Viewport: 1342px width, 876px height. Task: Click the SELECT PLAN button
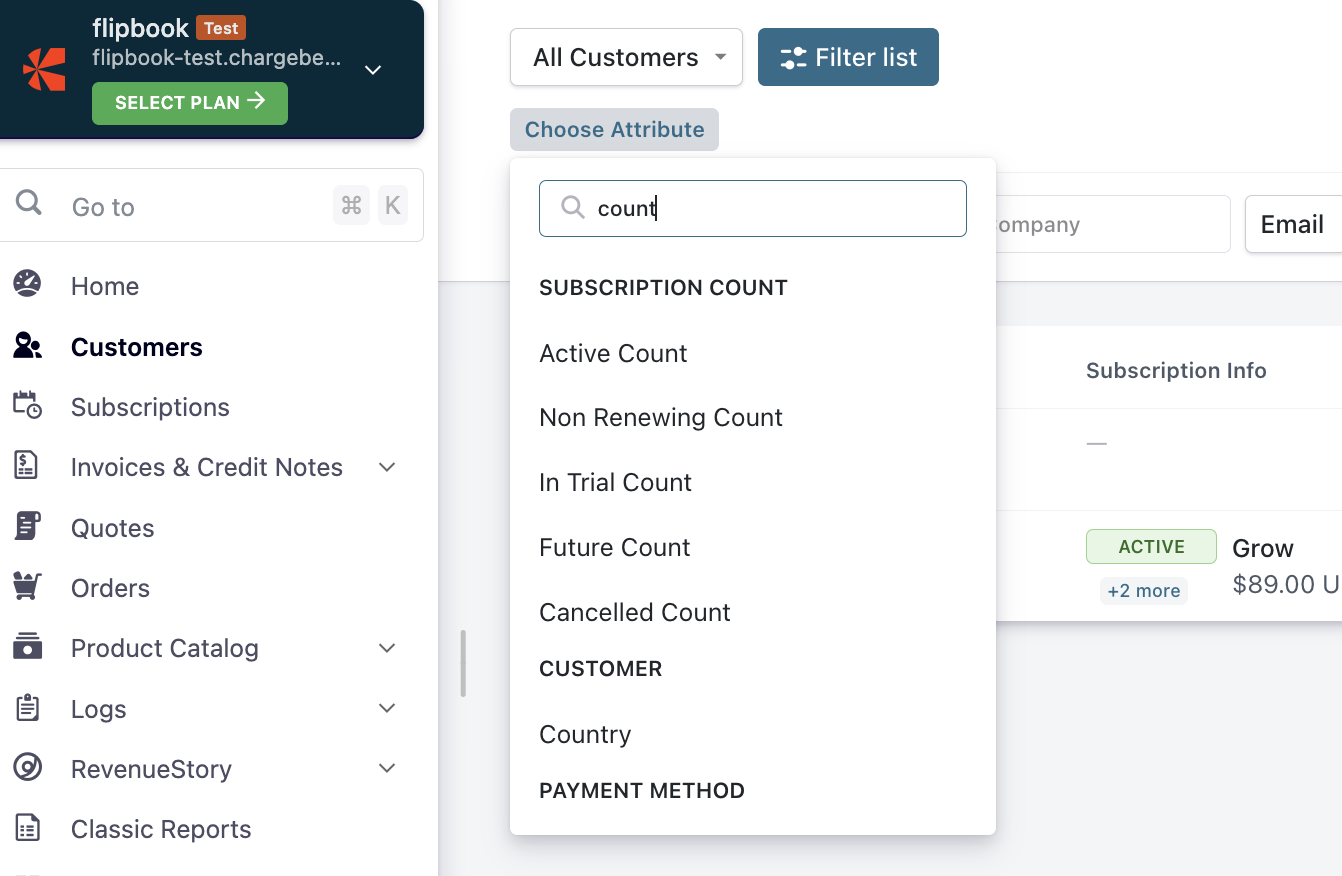[190, 103]
